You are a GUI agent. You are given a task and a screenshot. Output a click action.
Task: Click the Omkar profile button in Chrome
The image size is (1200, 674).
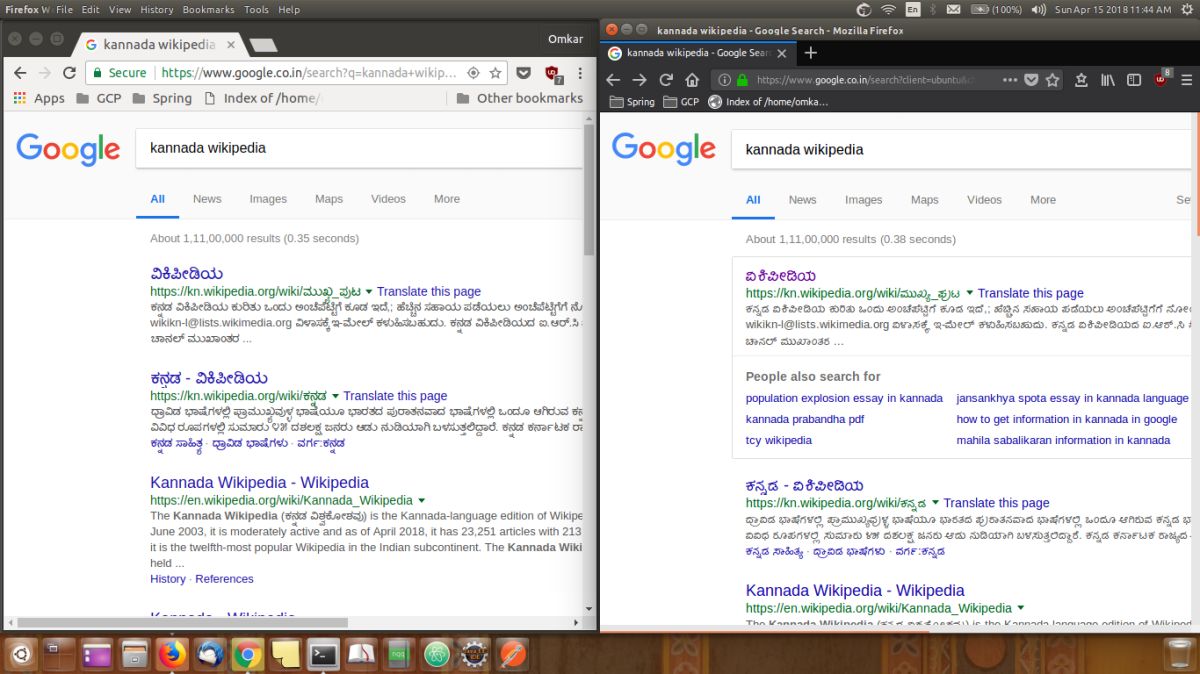click(564, 39)
